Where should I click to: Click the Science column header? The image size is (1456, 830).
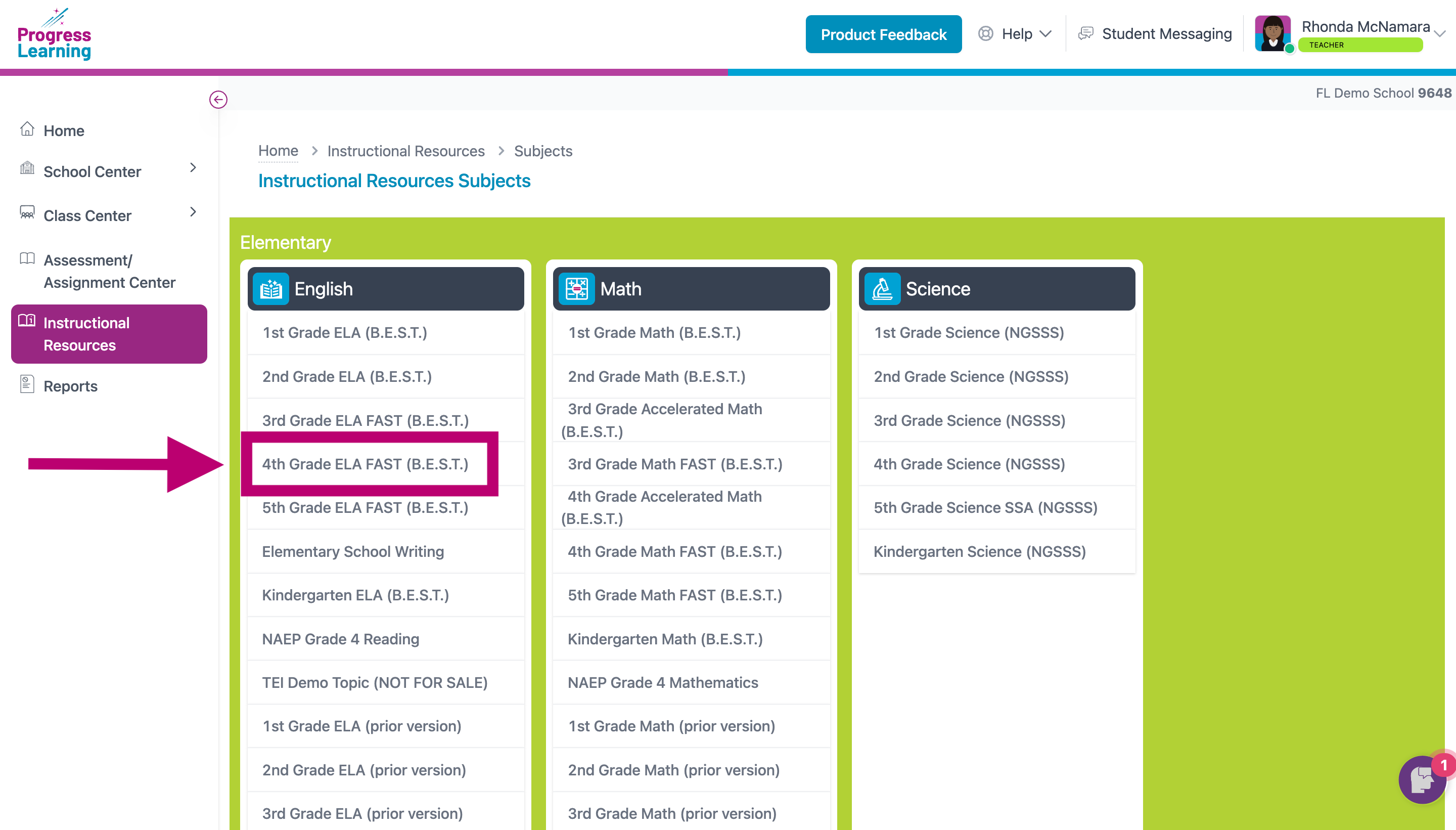[997, 289]
